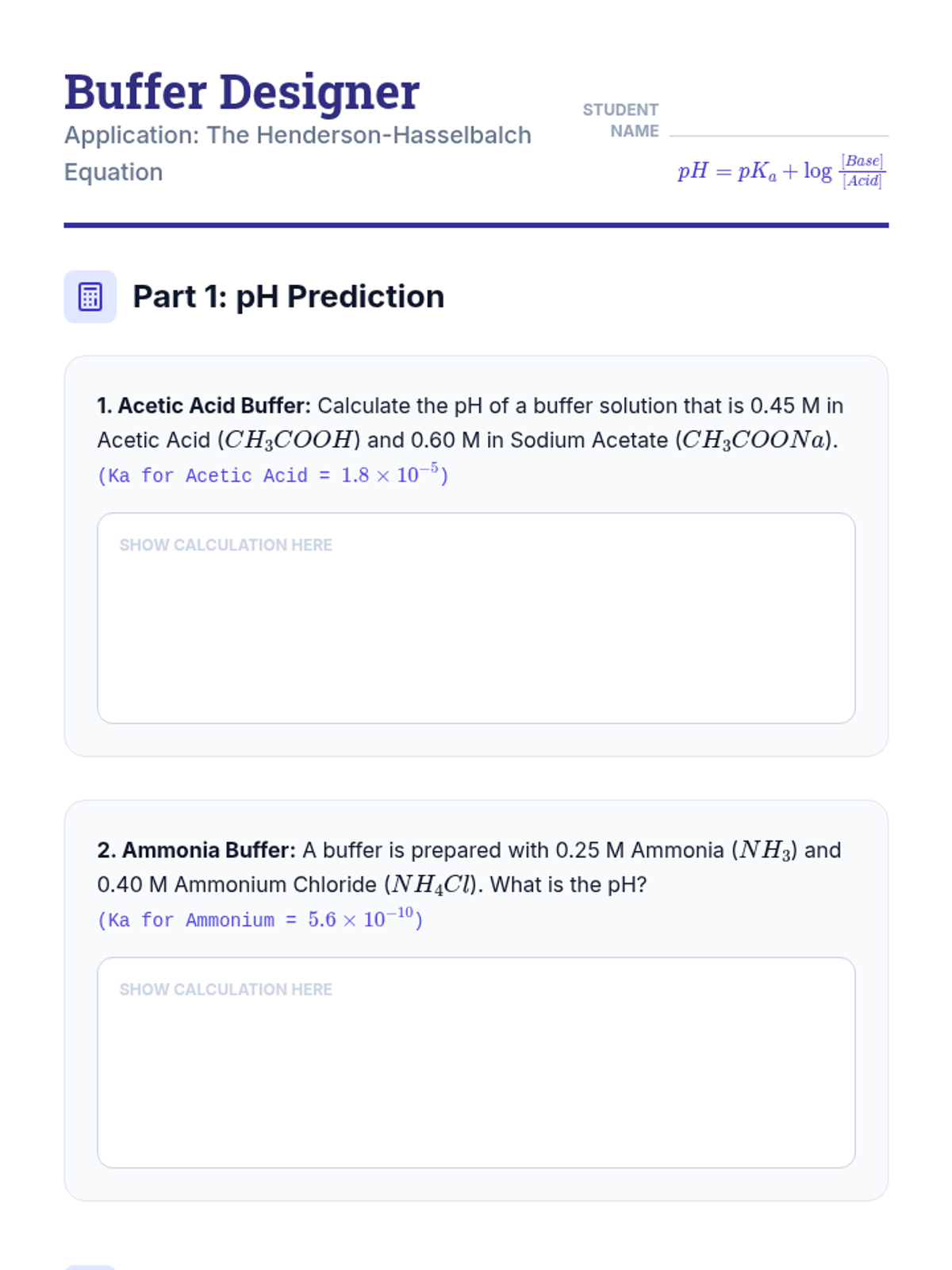Image resolution: width=952 pixels, height=1270 pixels.
Task: Click the partially visible icon below question 2
Action: point(90,1267)
